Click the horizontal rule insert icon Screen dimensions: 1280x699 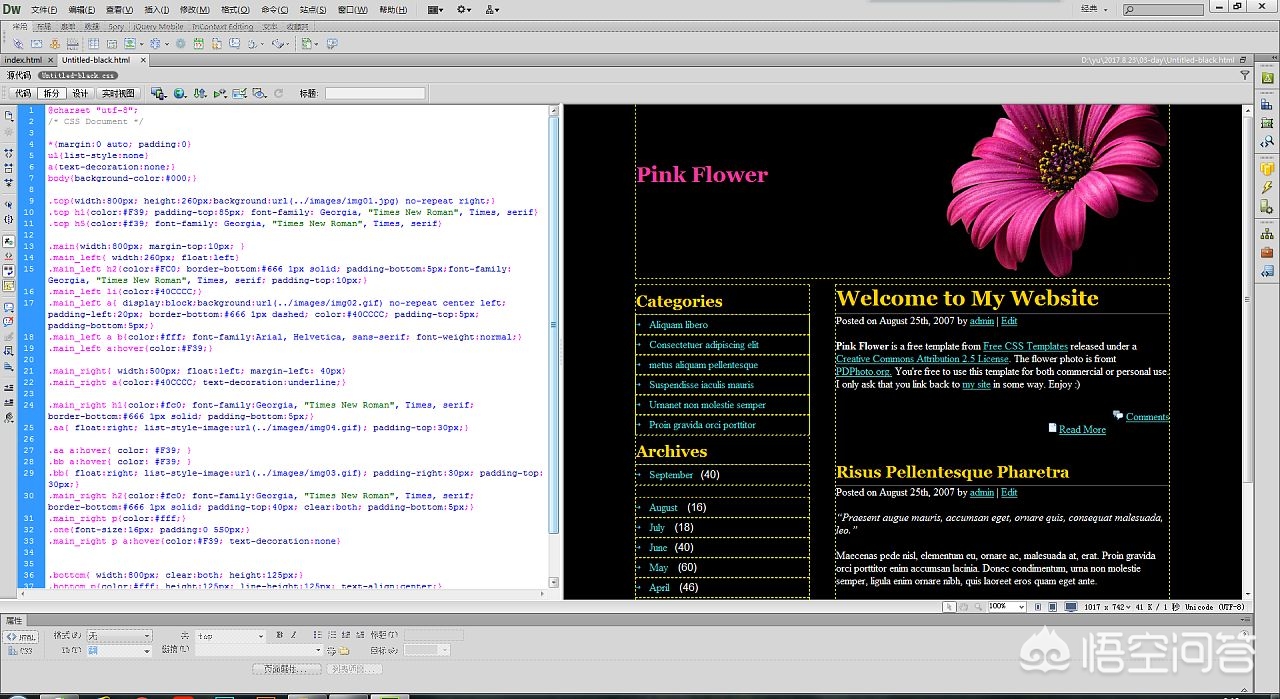[73, 44]
